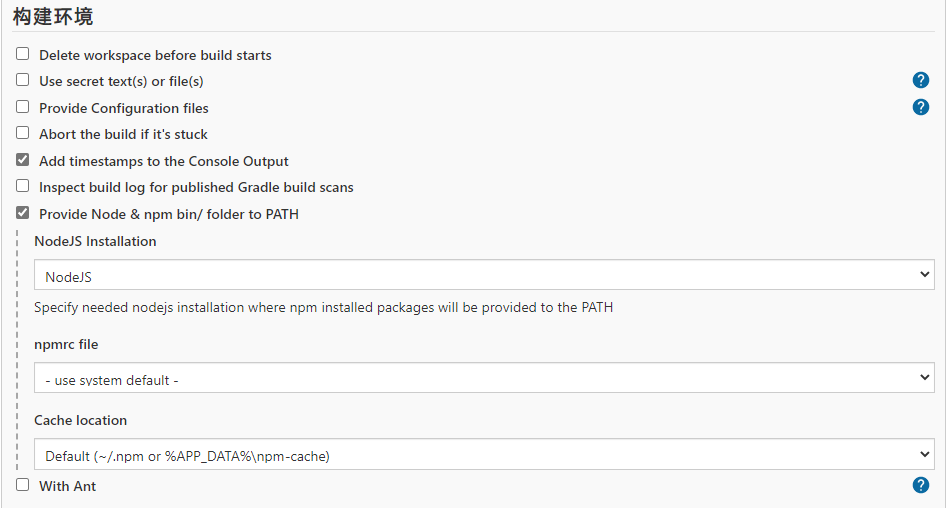The width and height of the screenshot is (946, 508).
Task: Open the Cache location dropdown
Action: coord(484,455)
